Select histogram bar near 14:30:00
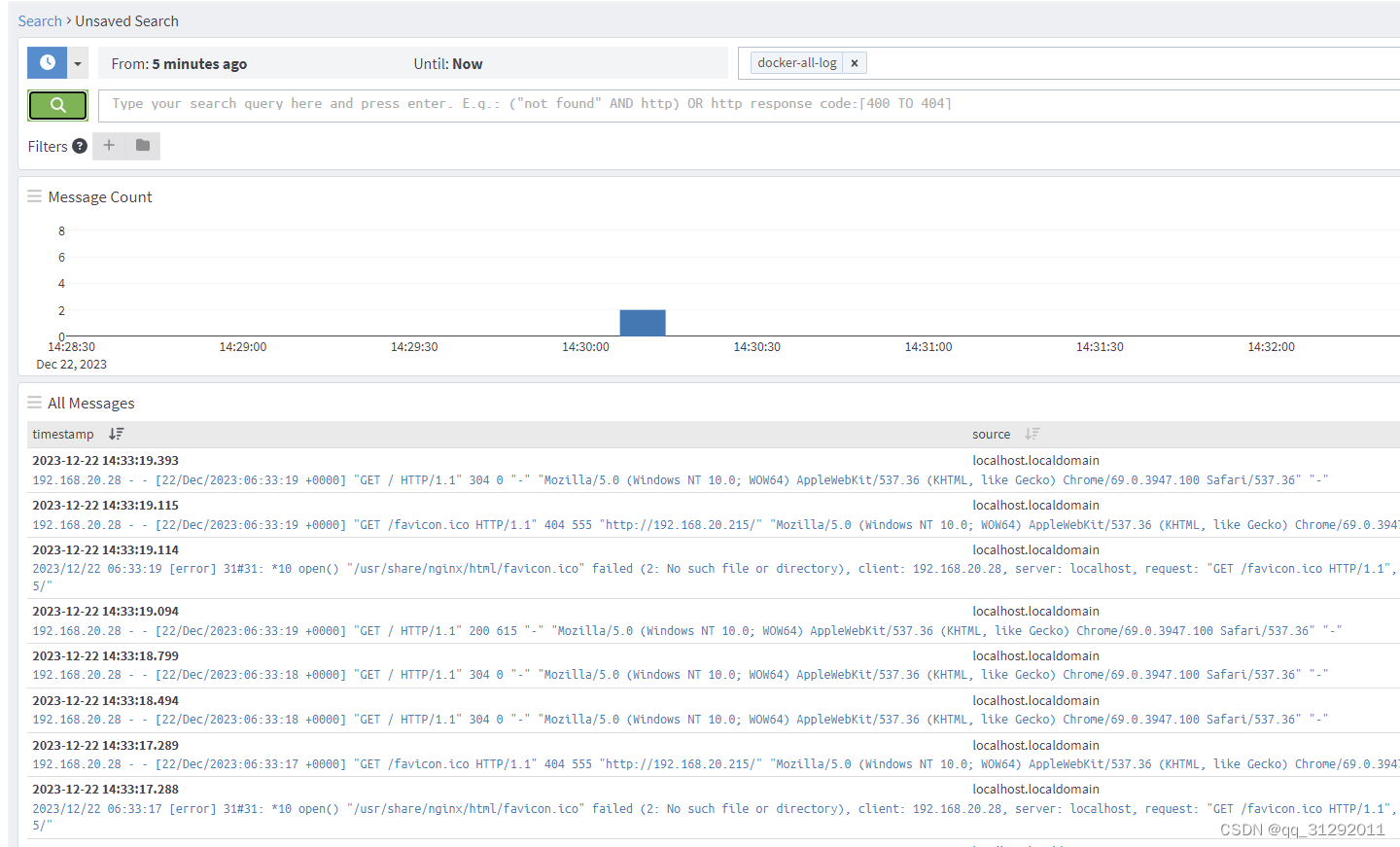The image size is (1400, 847). coord(643,323)
